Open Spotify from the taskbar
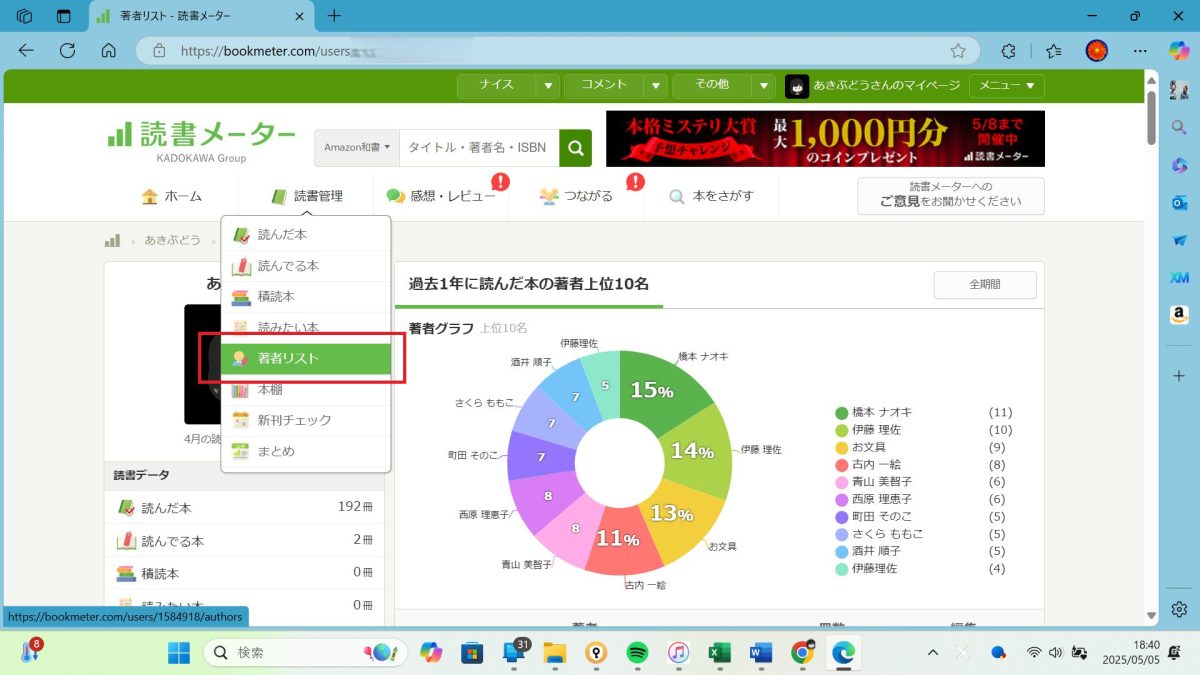Image resolution: width=1200 pixels, height=675 pixels. point(637,653)
